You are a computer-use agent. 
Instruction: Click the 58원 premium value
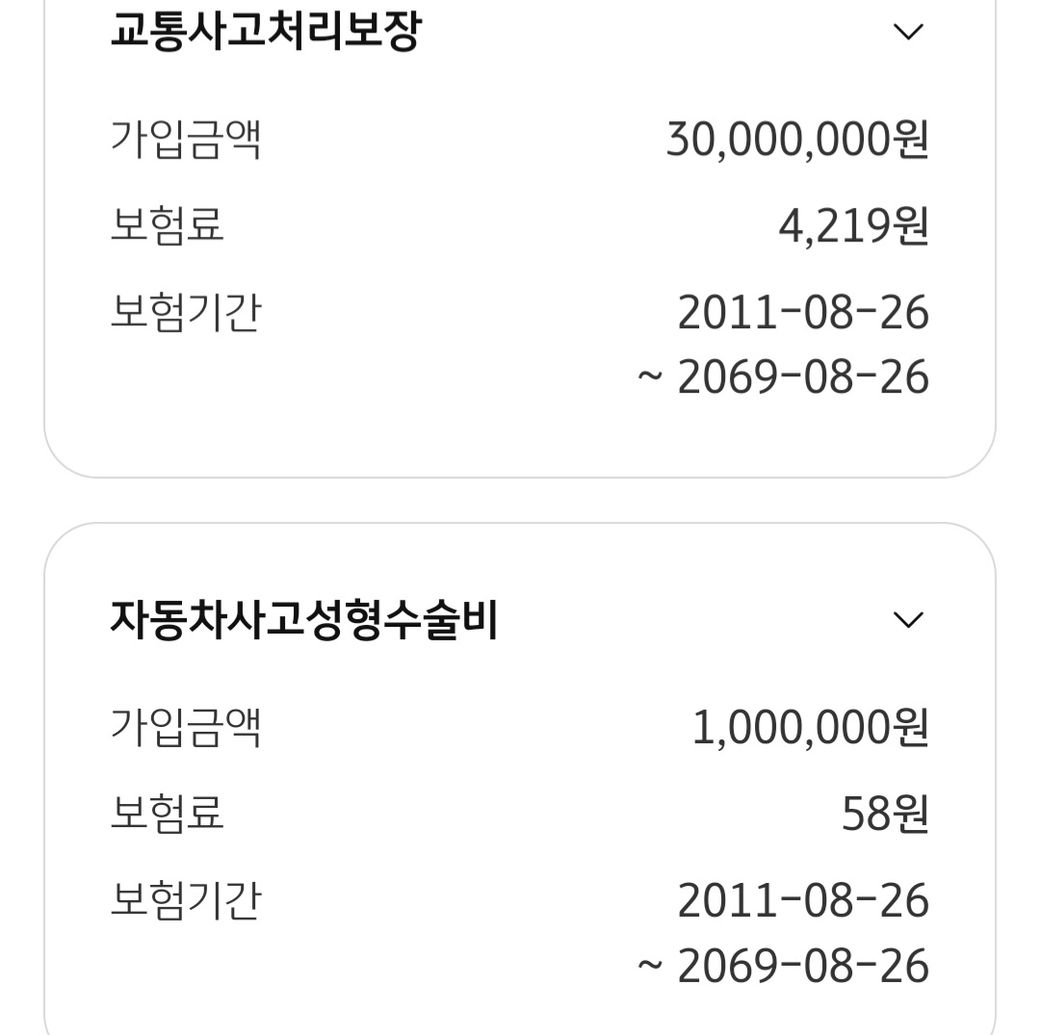885,814
